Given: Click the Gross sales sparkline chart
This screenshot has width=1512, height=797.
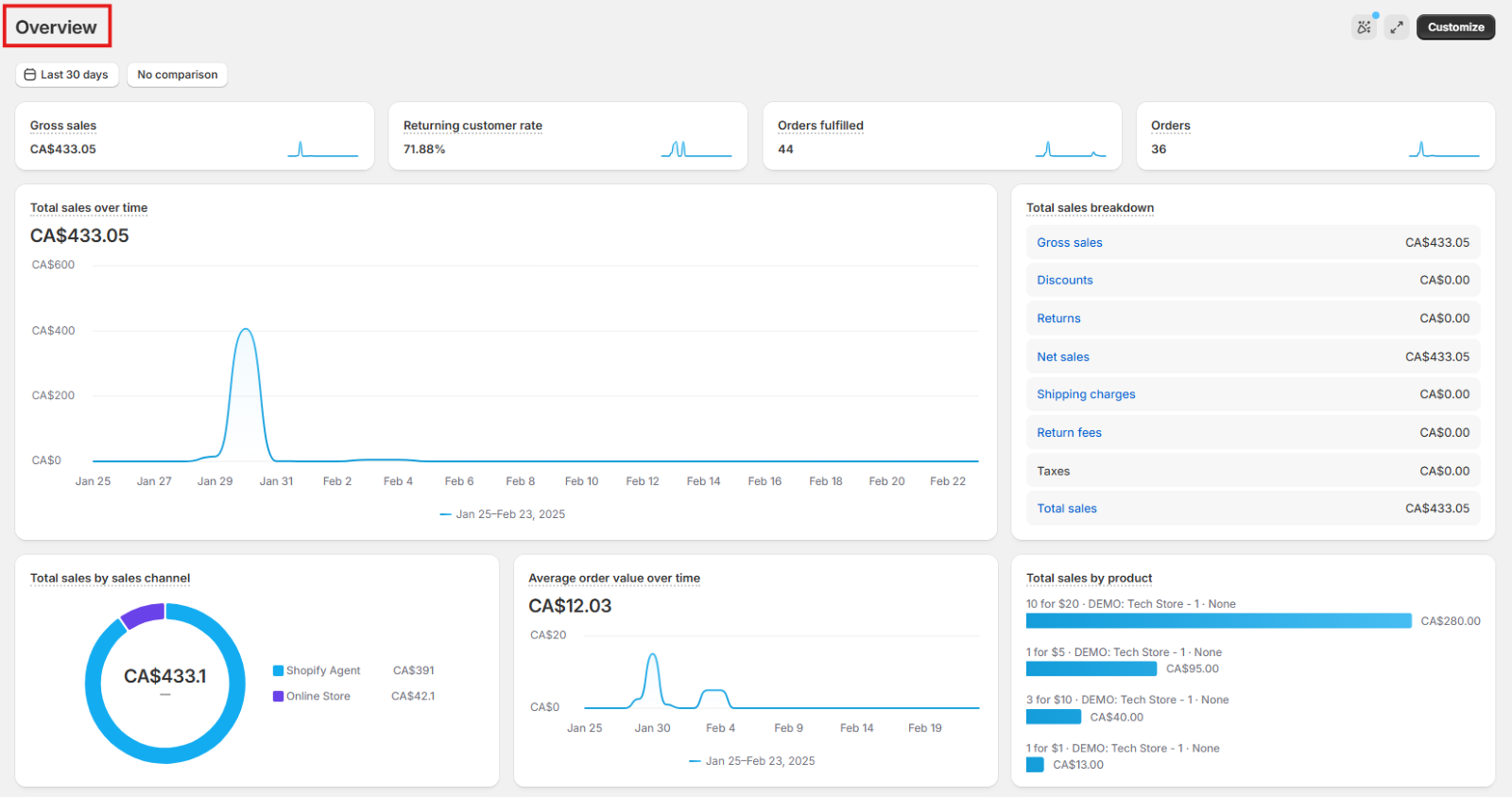Looking at the screenshot, I should [322, 149].
